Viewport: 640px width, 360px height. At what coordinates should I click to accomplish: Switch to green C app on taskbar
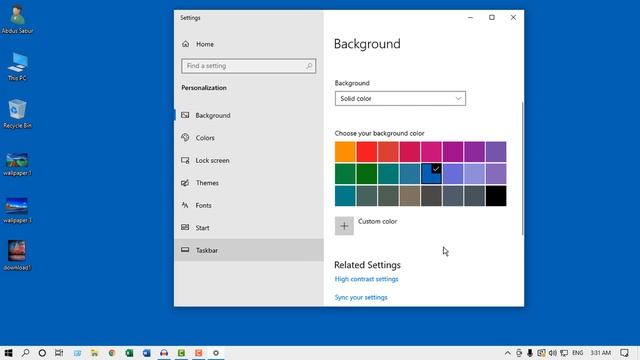[x=181, y=353]
